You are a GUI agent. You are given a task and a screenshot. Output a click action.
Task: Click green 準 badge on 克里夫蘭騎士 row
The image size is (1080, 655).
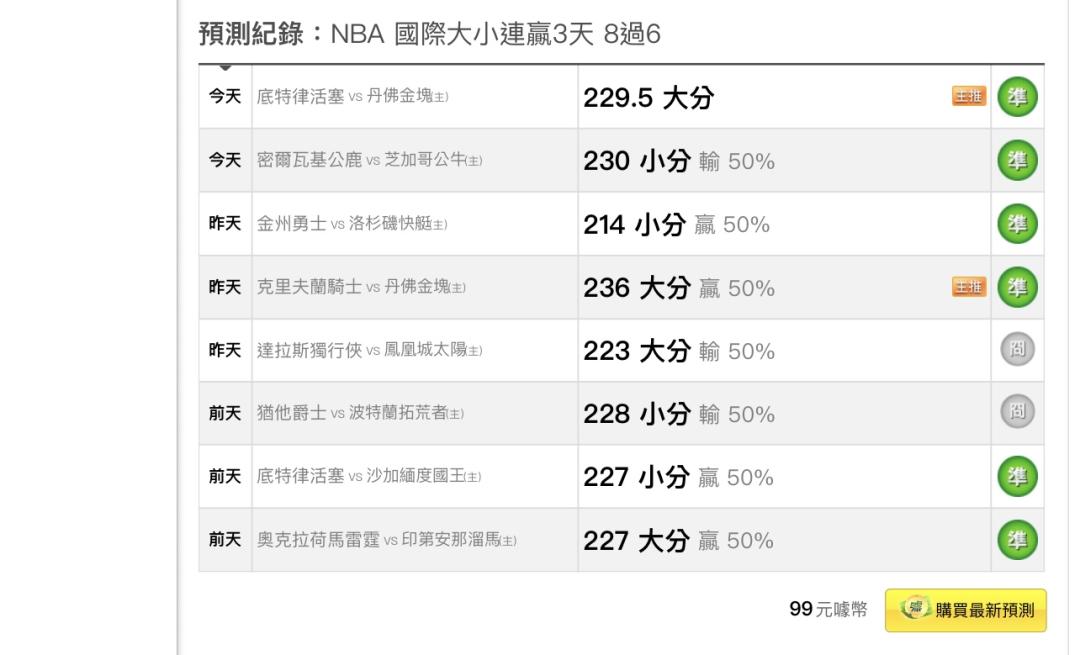[x=1017, y=287]
